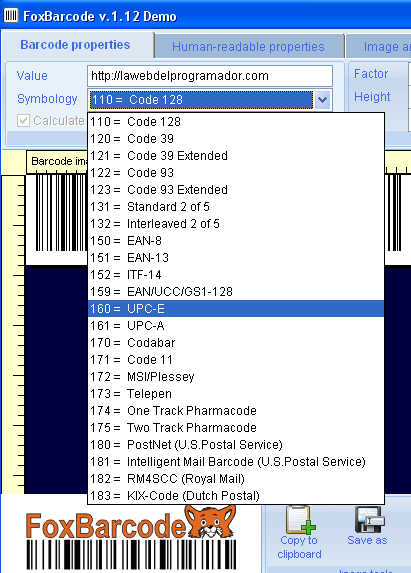Click the Value input field
Viewport: 411px width, 573px height.
pyautogui.click(x=210, y=76)
